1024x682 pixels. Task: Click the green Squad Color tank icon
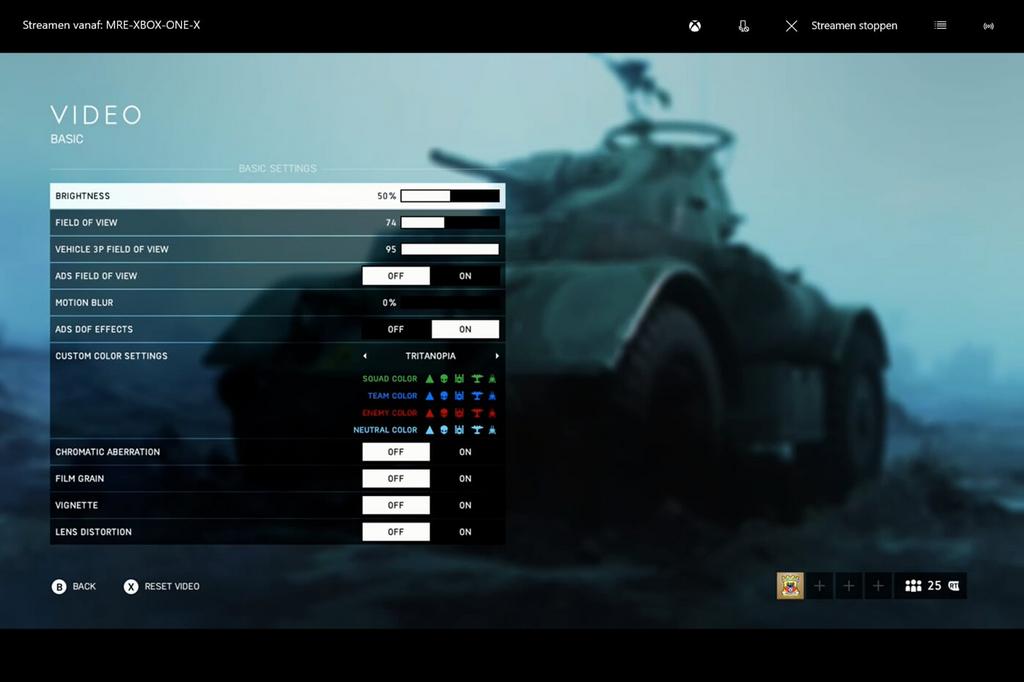click(x=459, y=379)
